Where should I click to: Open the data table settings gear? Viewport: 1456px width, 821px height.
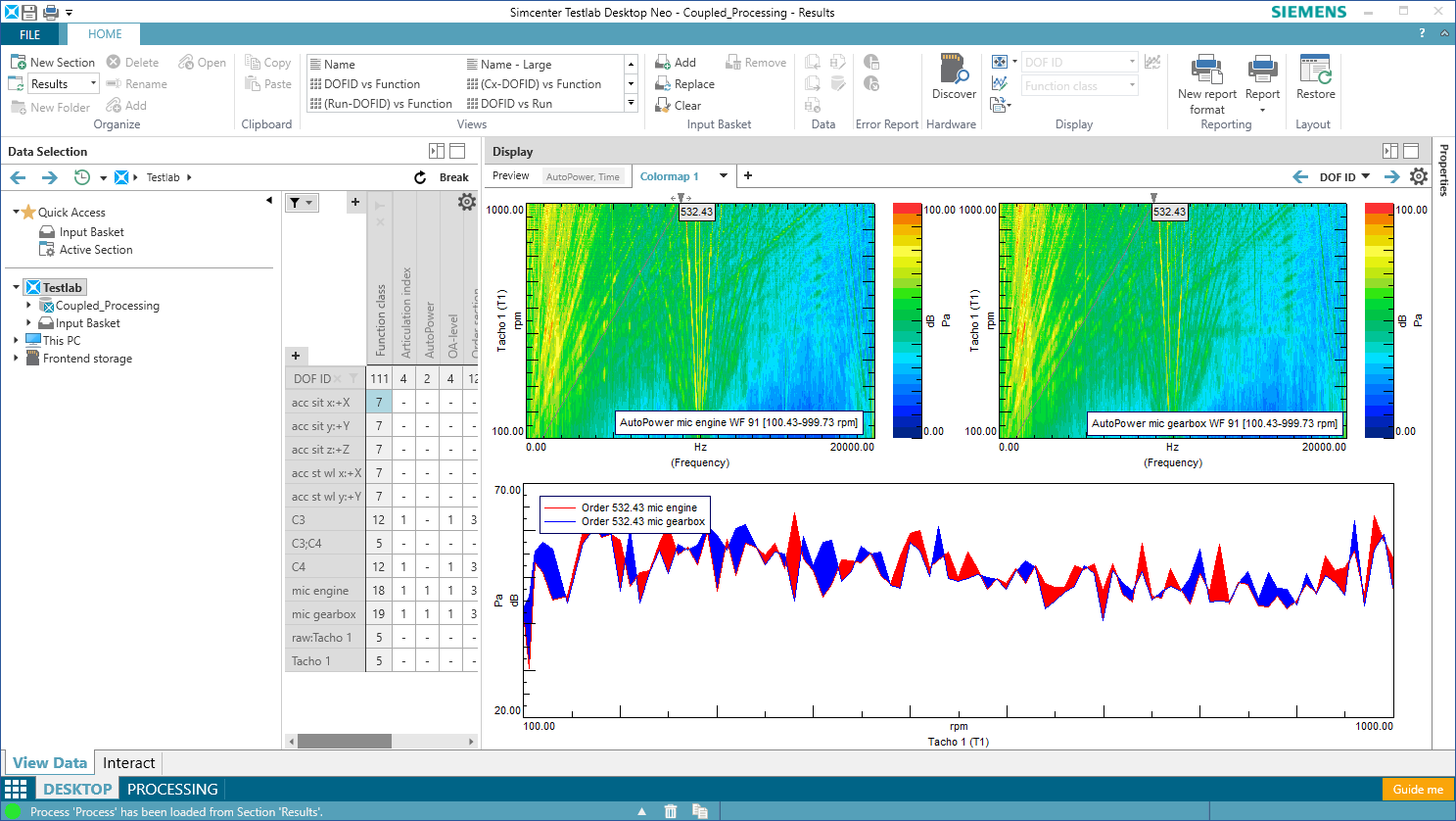coord(467,202)
